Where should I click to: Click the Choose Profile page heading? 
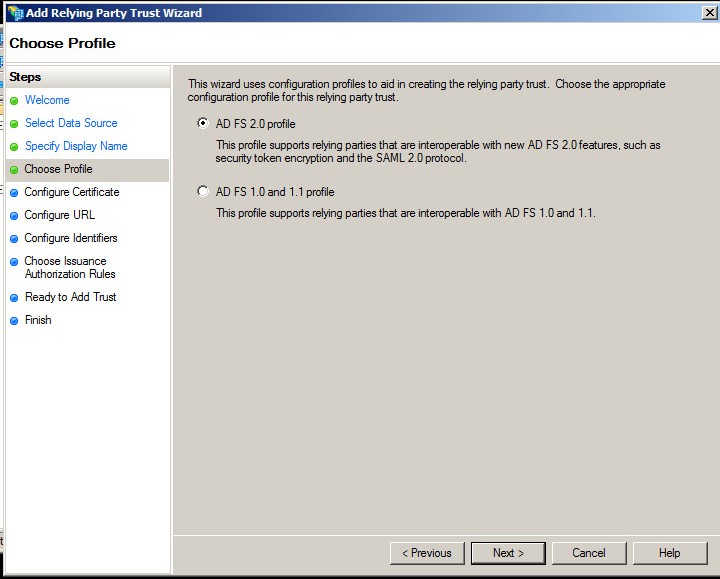click(x=62, y=43)
